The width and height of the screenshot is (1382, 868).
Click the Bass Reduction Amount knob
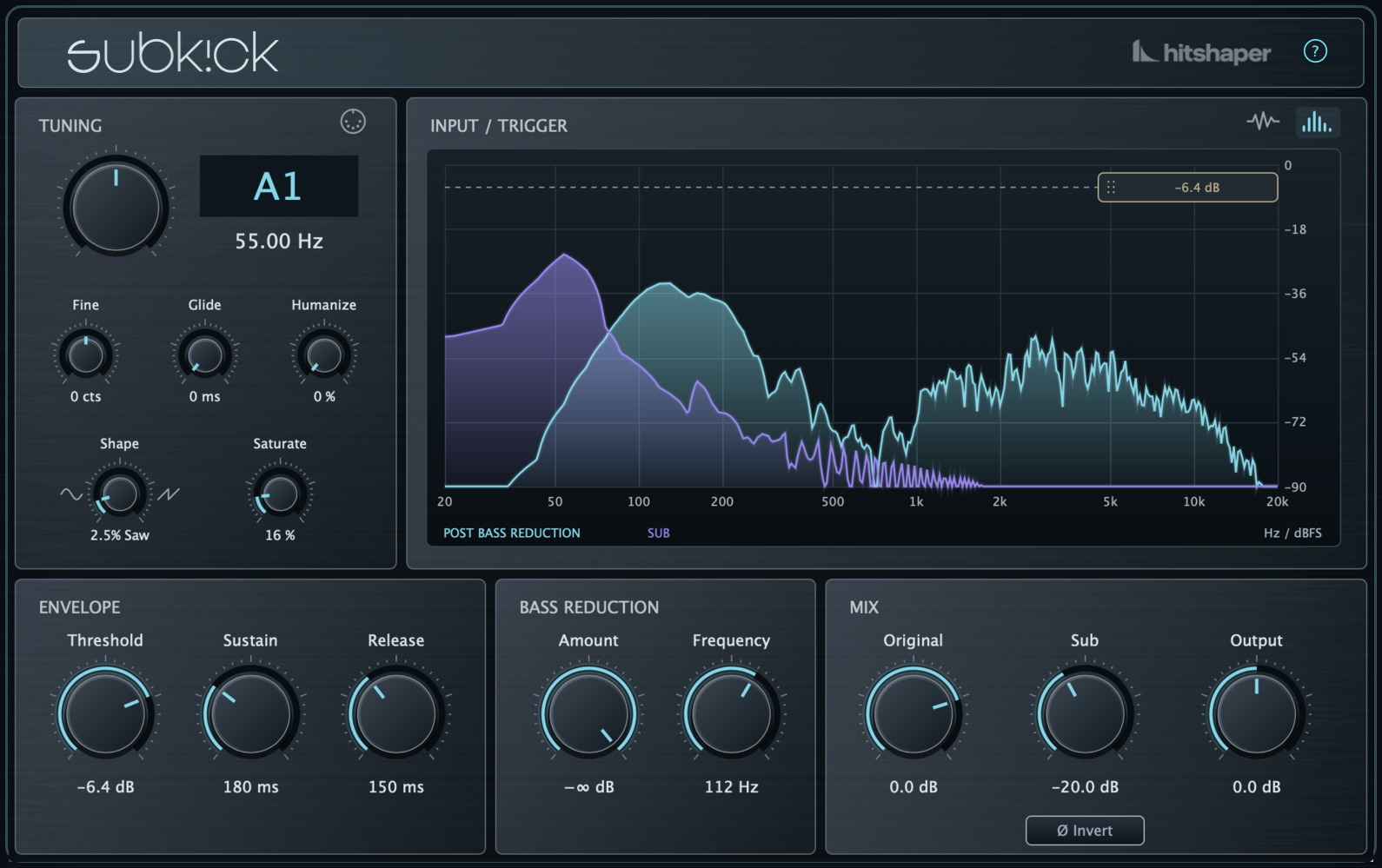[x=588, y=713]
